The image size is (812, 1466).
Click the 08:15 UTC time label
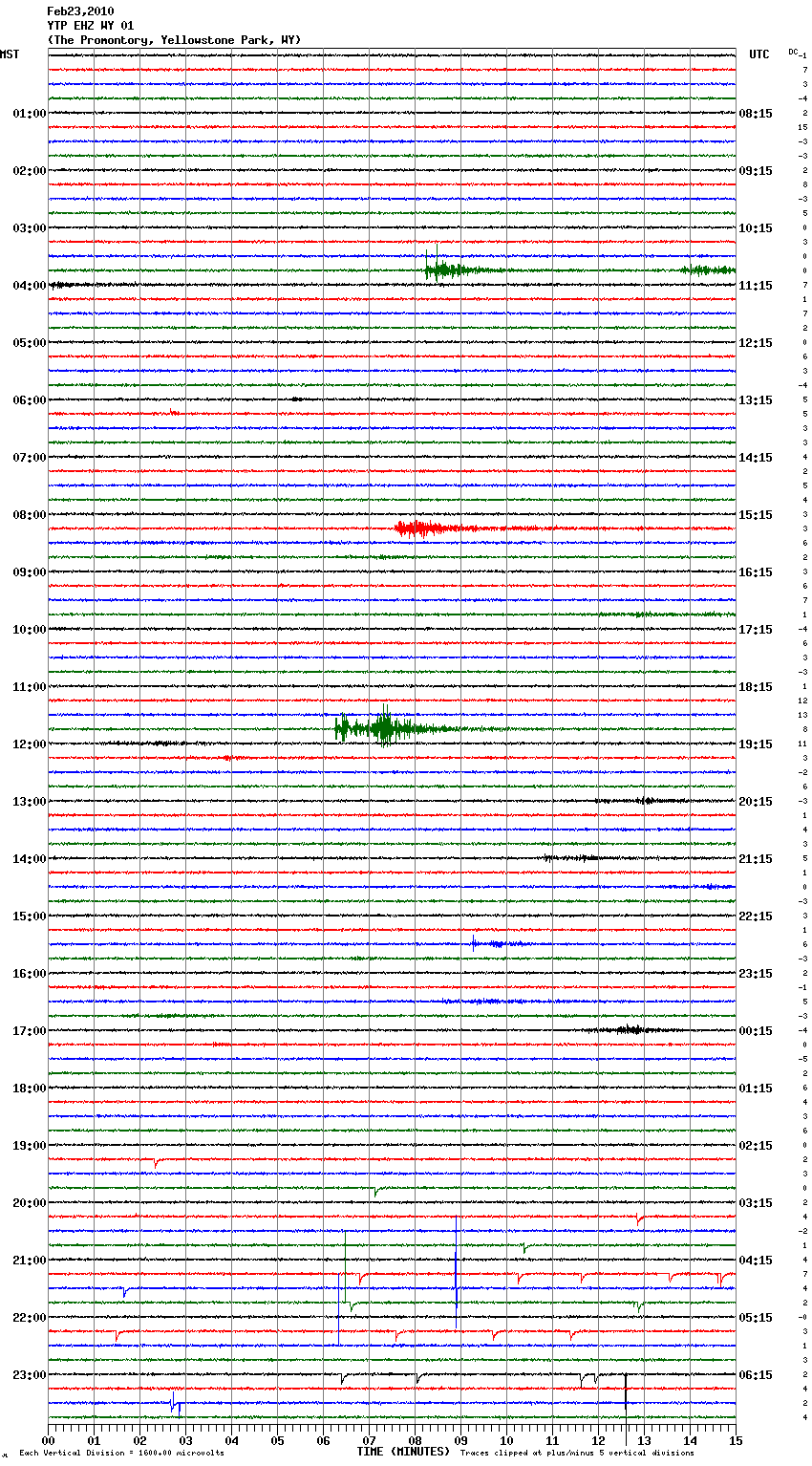(x=756, y=114)
